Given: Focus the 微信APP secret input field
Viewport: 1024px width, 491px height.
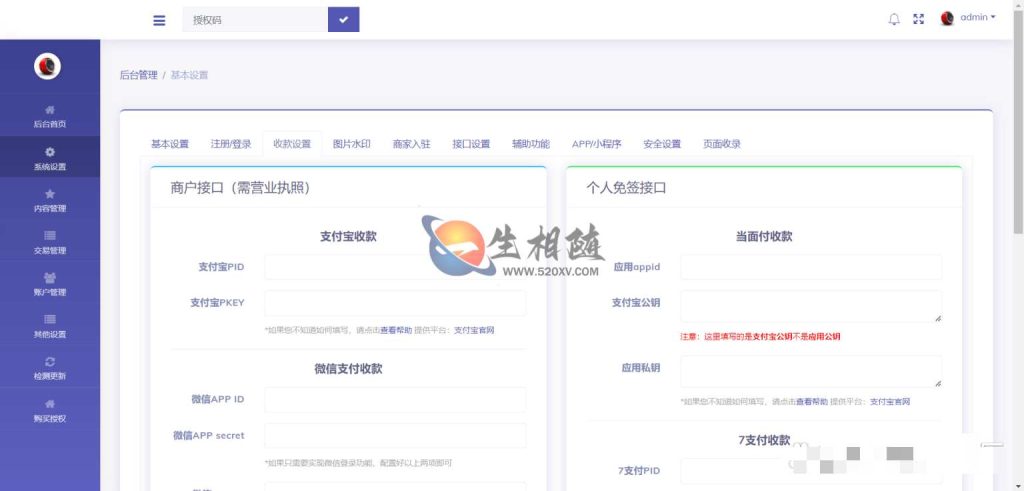Looking at the screenshot, I should tap(395, 436).
